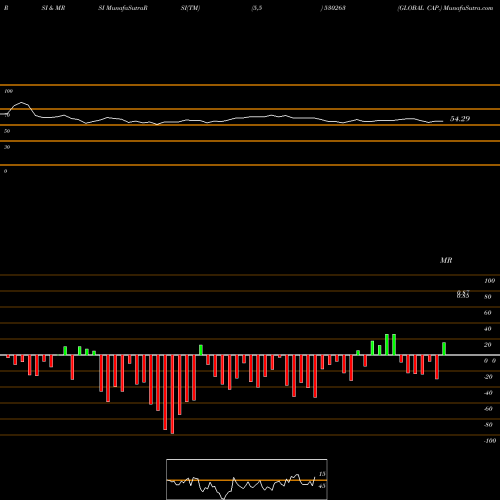Click the -20 label on MR axis

(488, 377)
